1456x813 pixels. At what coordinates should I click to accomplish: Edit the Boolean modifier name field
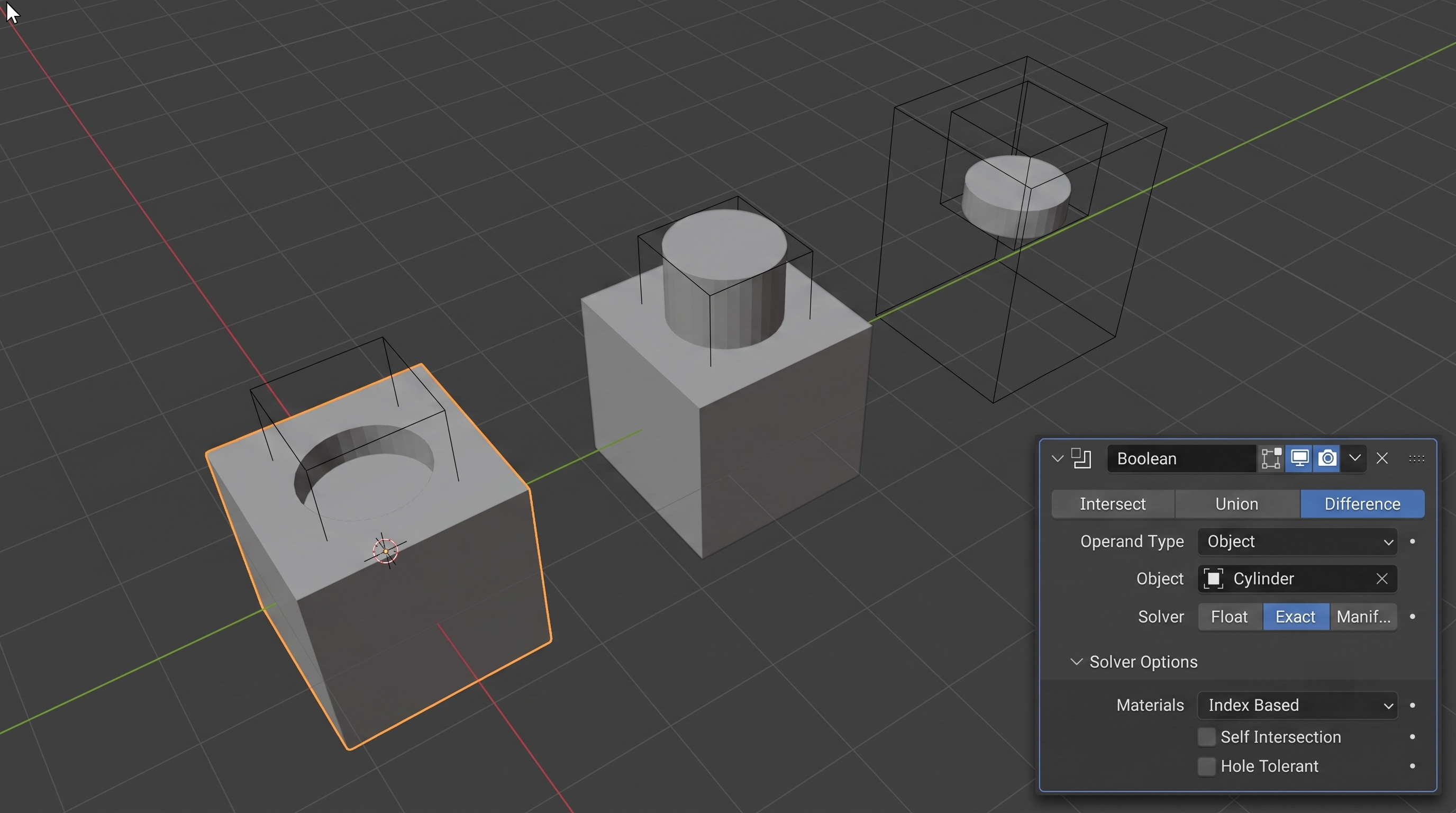click(1181, 458)
